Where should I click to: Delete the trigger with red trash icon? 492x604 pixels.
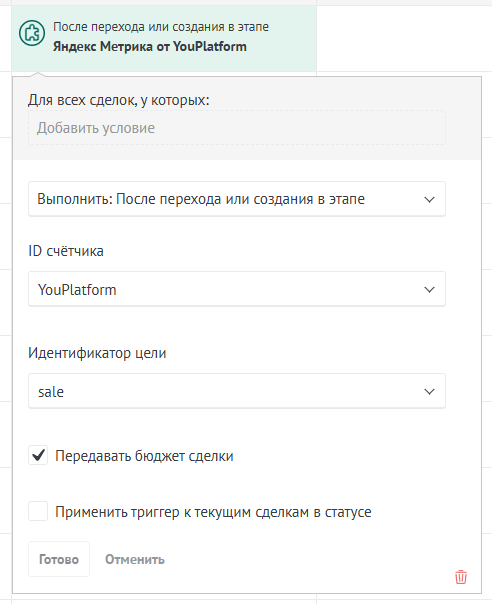point(461,577)
